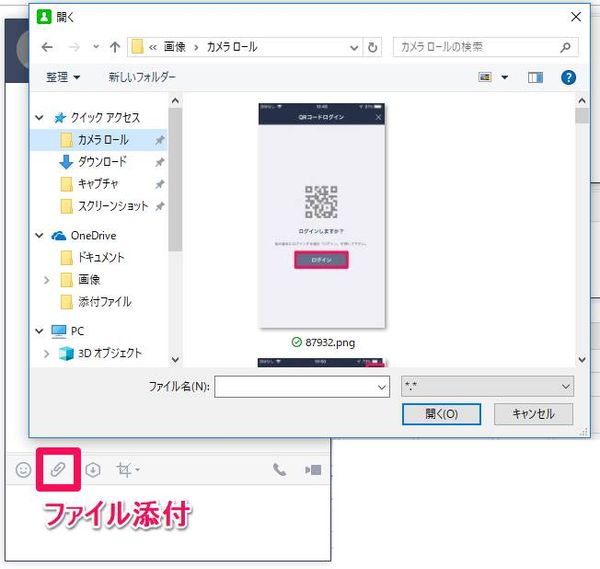The image size is (600, 569).
Task: Click the pin icon next to カメラ ロール
Action: coord(160,140)
